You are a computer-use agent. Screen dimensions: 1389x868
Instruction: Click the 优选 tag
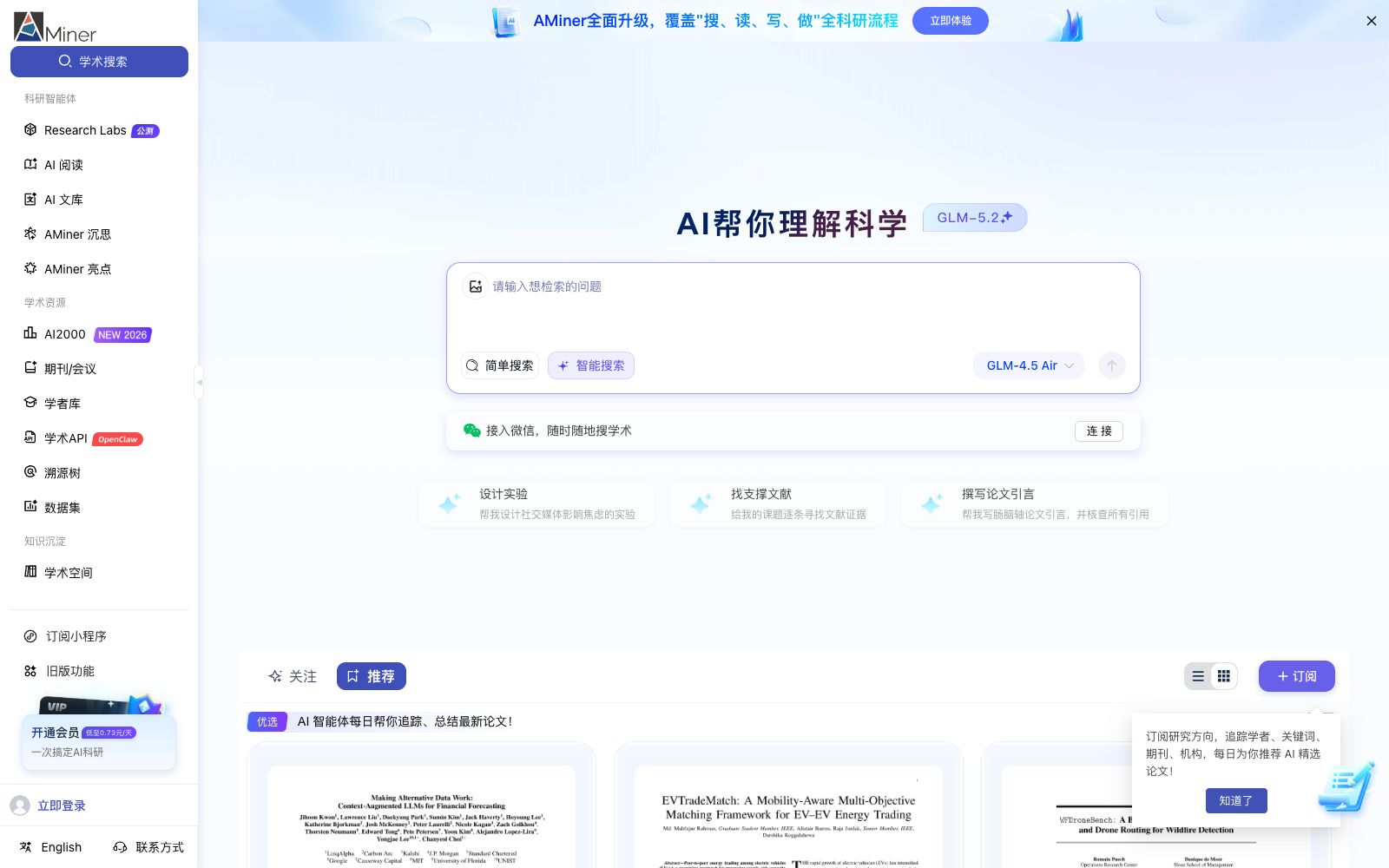tap(267, 721)
